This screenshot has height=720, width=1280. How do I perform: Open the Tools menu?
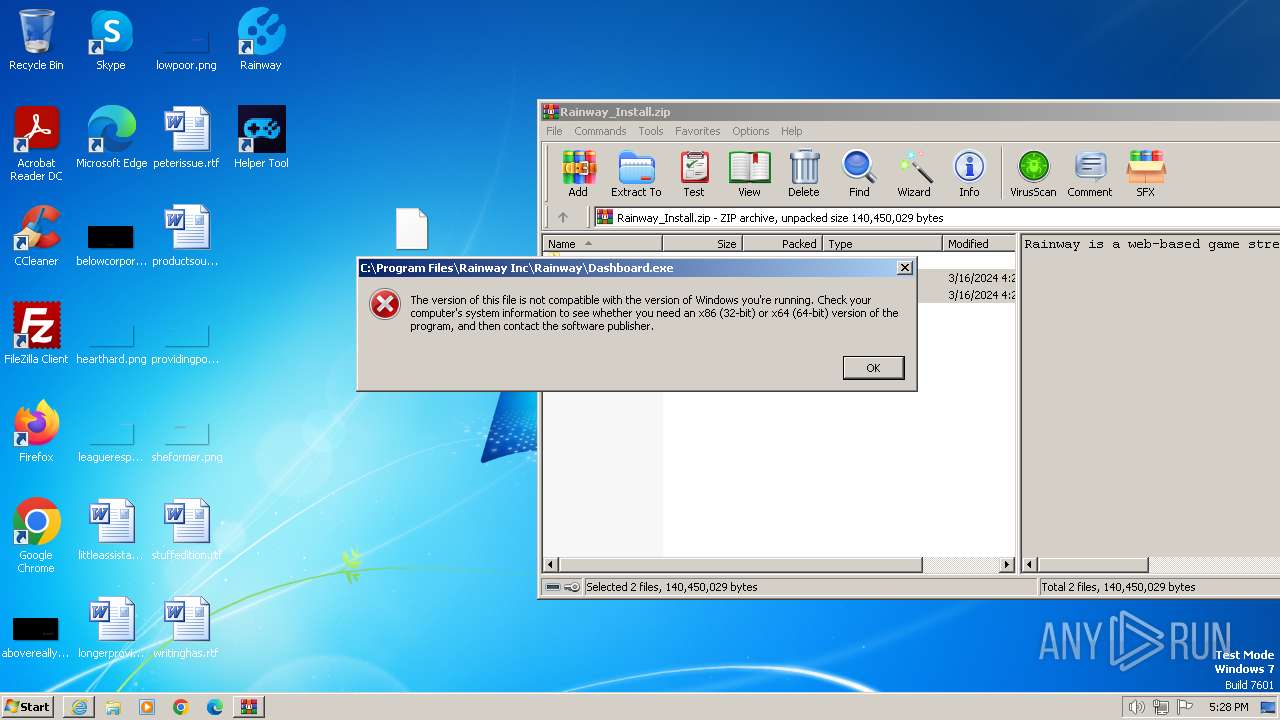pos(651,131)
